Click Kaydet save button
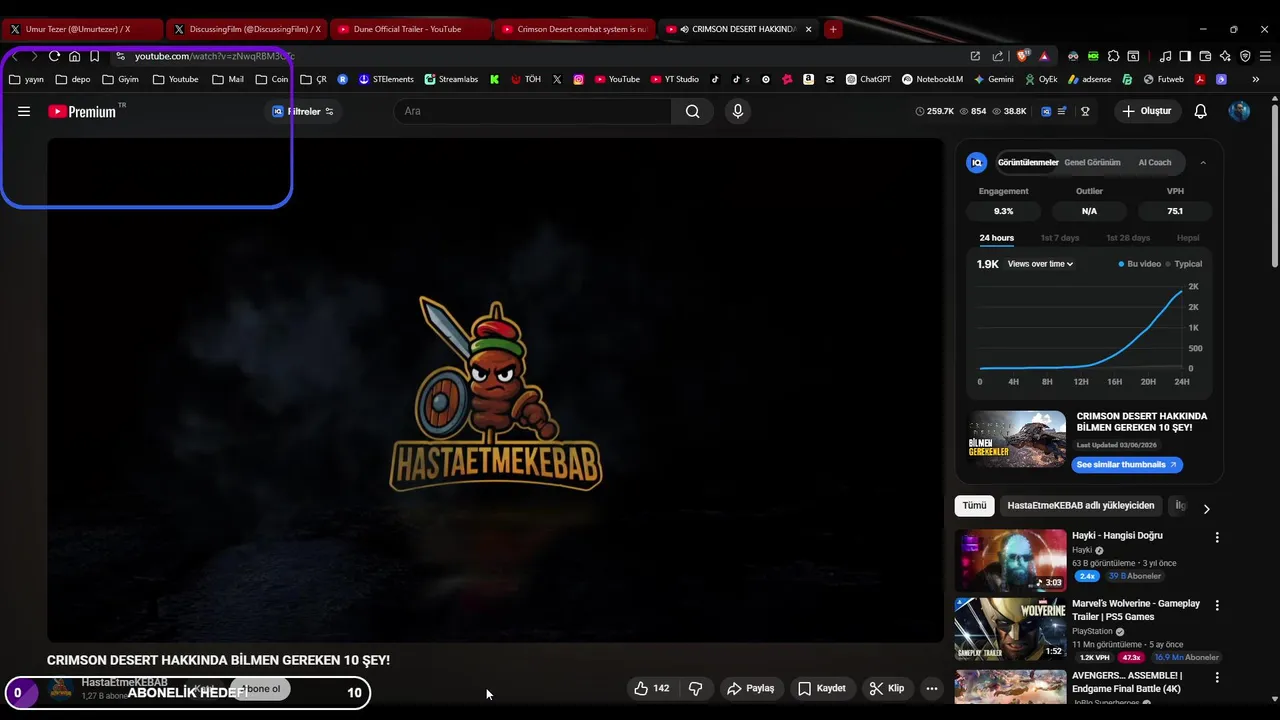This screenshot has height=720, width=1280. [x=822, y=688]
